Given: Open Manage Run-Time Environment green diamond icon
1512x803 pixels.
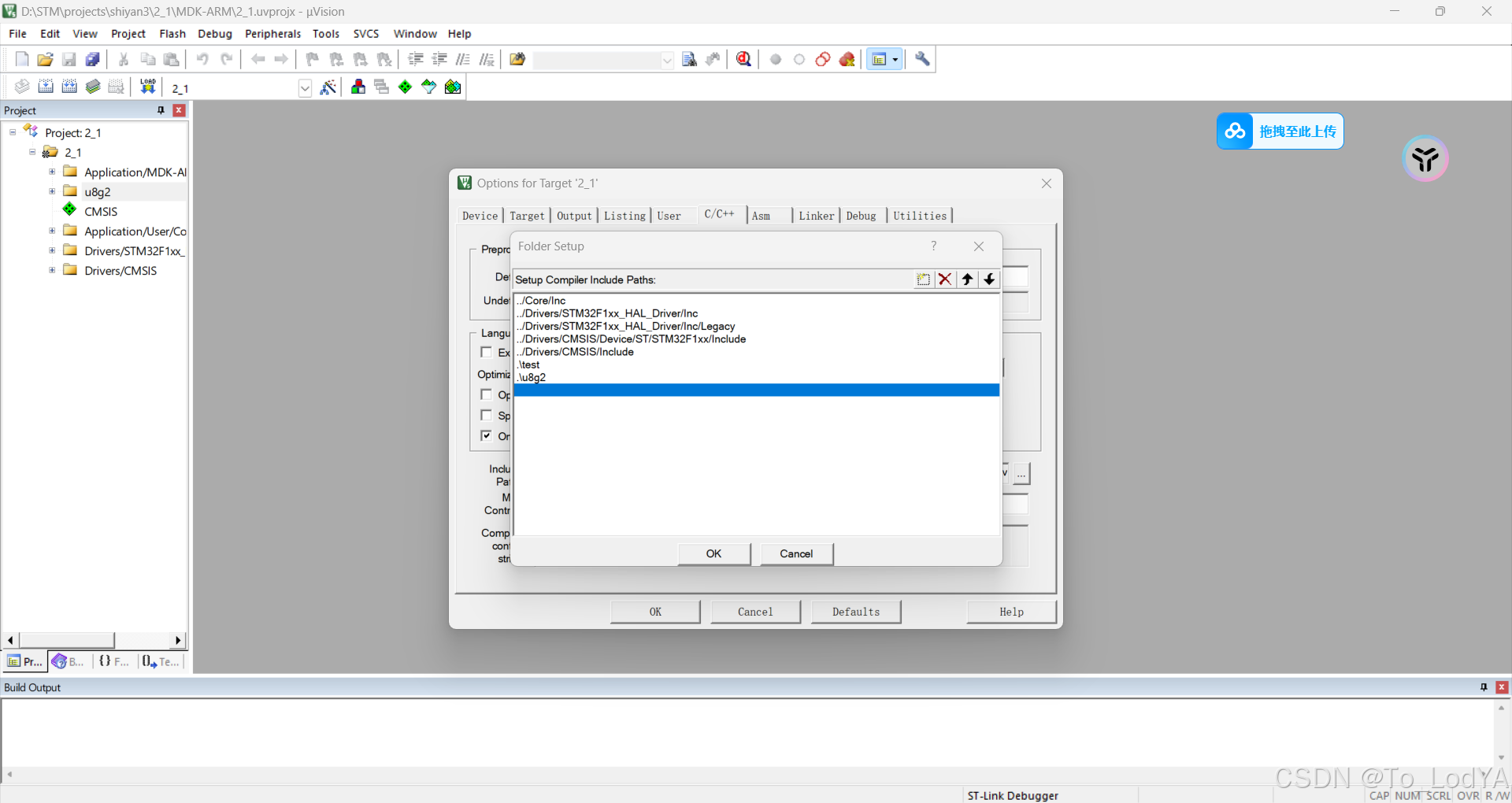Looking at the screenshot, I should [x=406, y=87].
